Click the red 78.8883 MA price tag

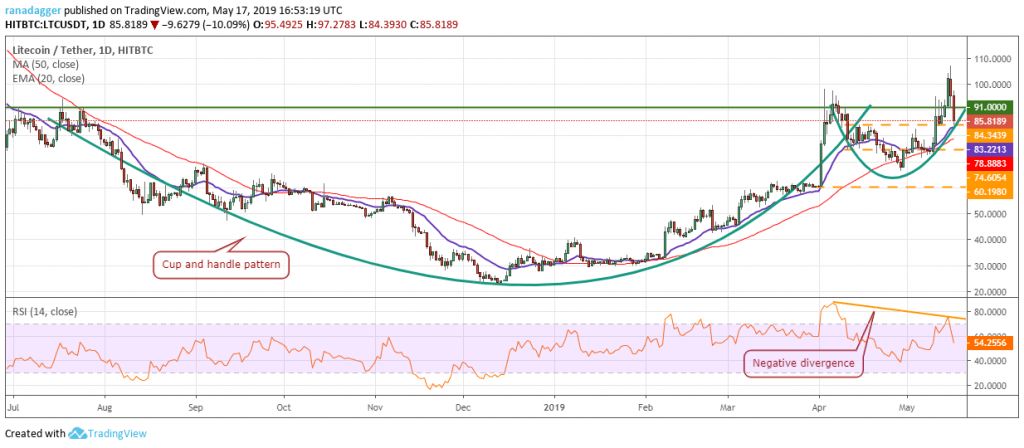click(988, 163)
